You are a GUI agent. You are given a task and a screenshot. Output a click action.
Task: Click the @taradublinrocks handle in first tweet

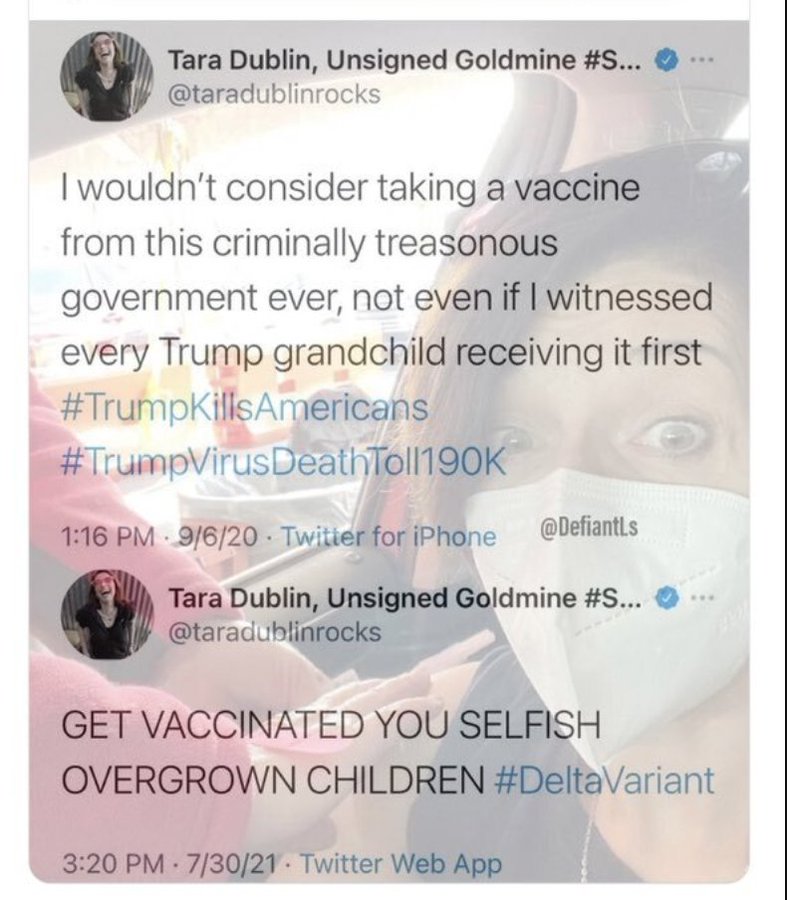(274, 94)
